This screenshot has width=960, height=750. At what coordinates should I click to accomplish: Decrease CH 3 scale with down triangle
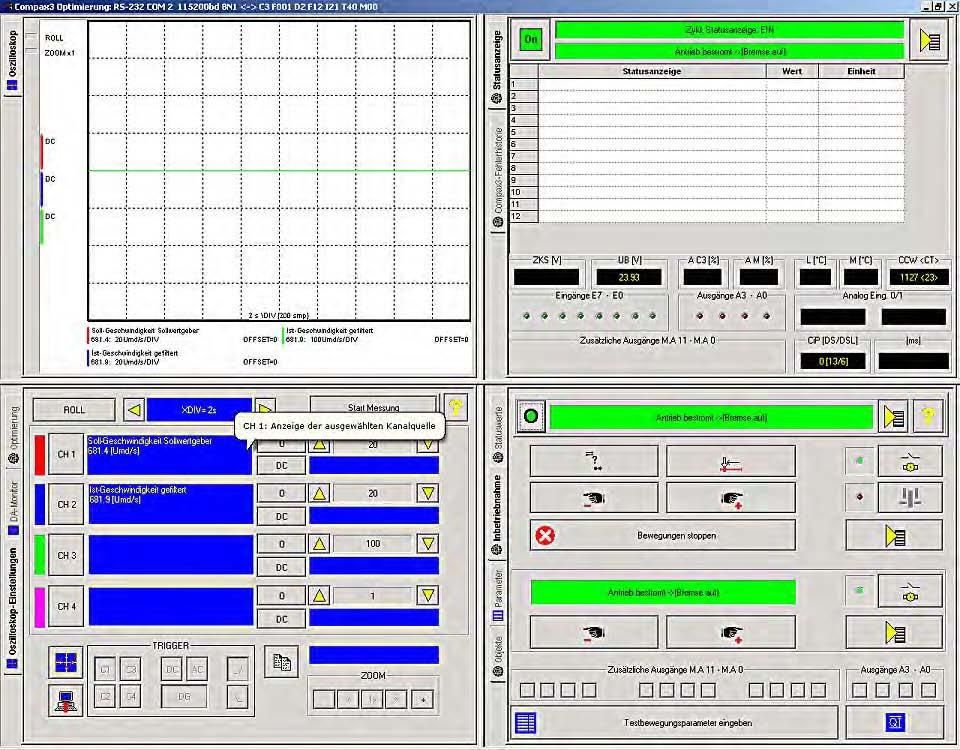point(428,544)
